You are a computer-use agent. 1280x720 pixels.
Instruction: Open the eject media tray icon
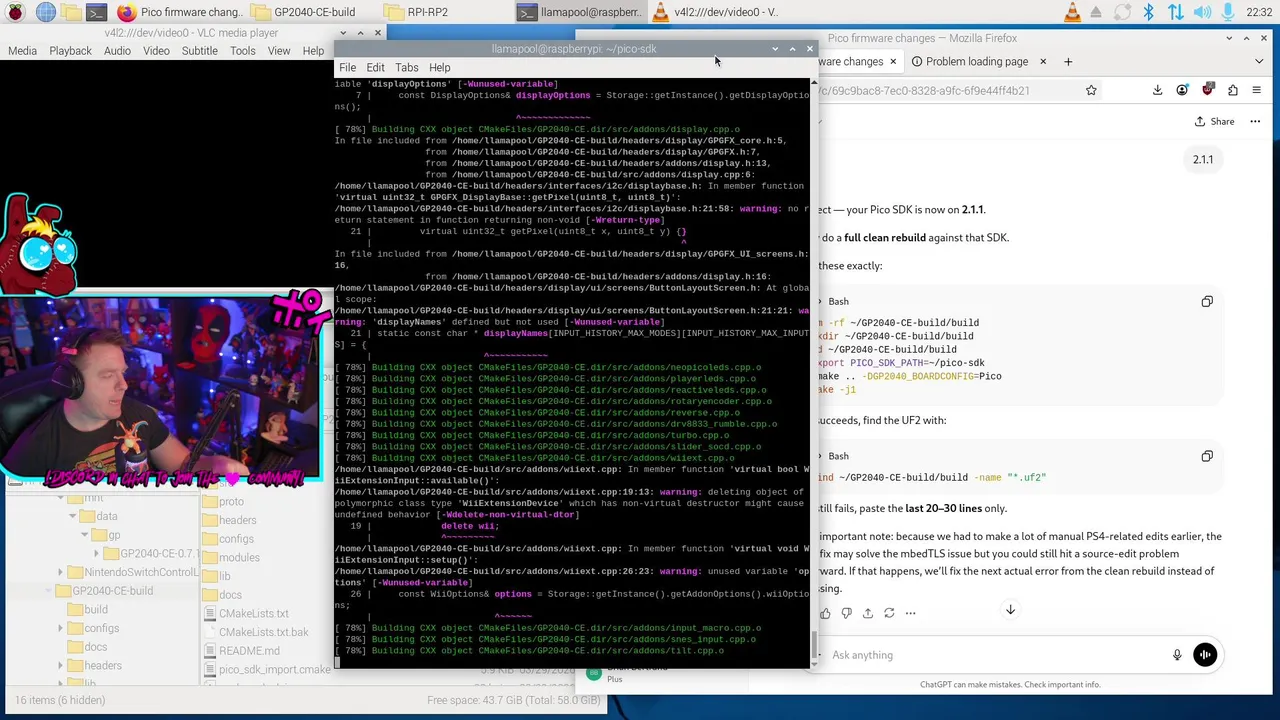(x=1098, y=12)
